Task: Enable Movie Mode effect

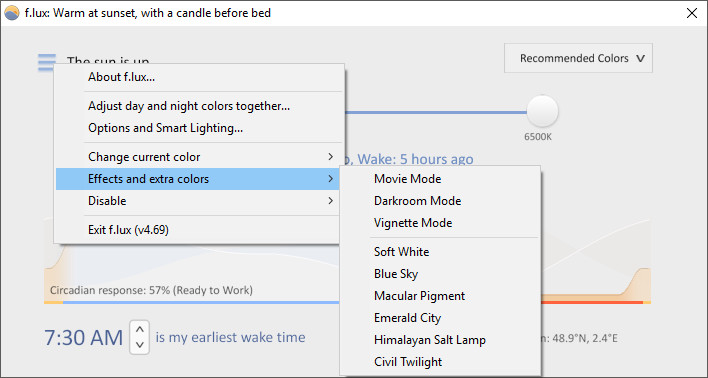Action: pos(440,179)
